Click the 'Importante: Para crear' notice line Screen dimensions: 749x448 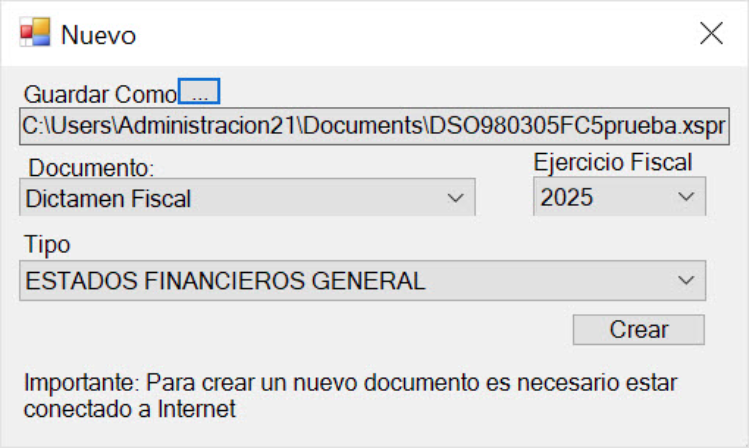click(350, 382)
